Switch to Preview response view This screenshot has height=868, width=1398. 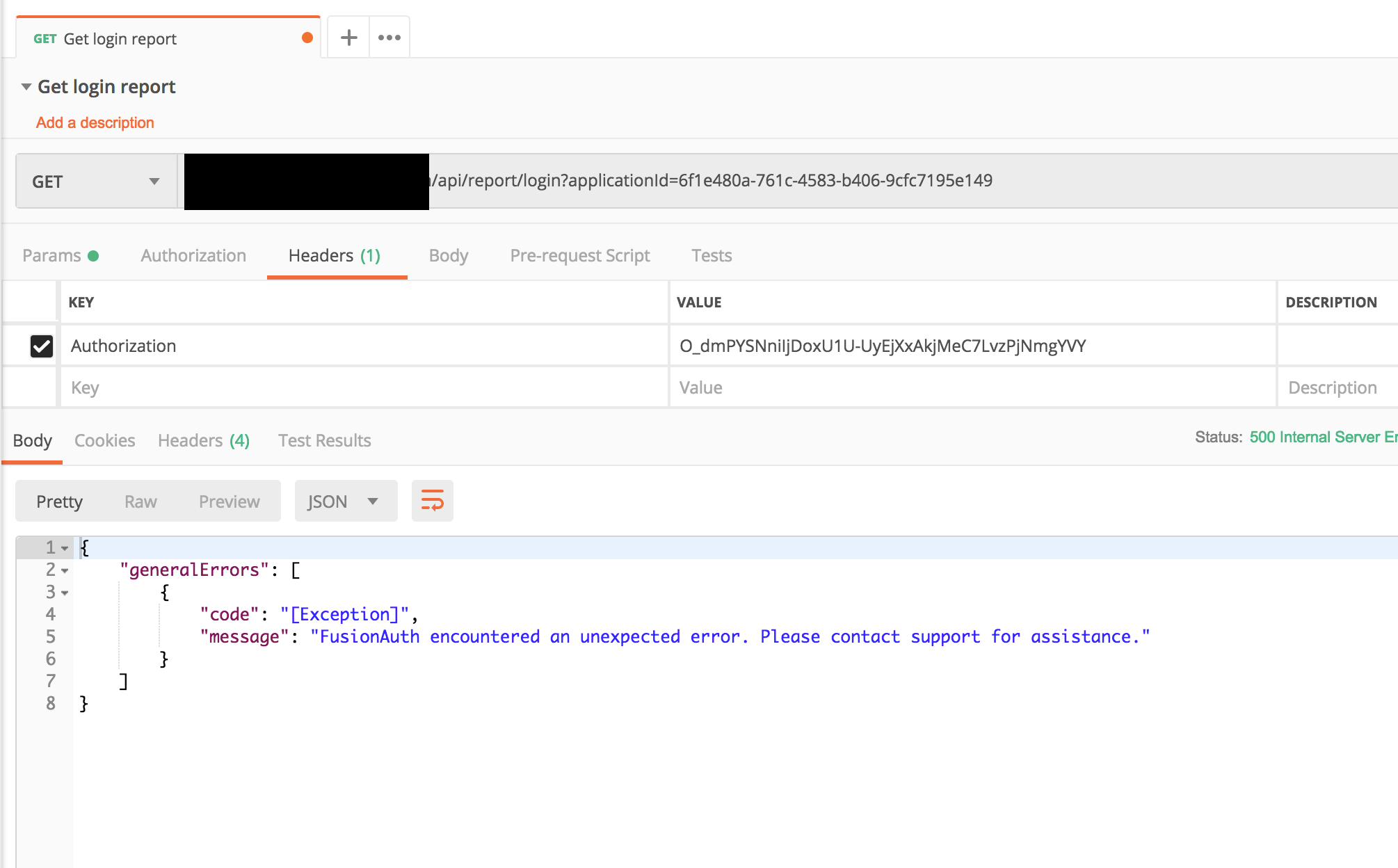pos(229,500)
